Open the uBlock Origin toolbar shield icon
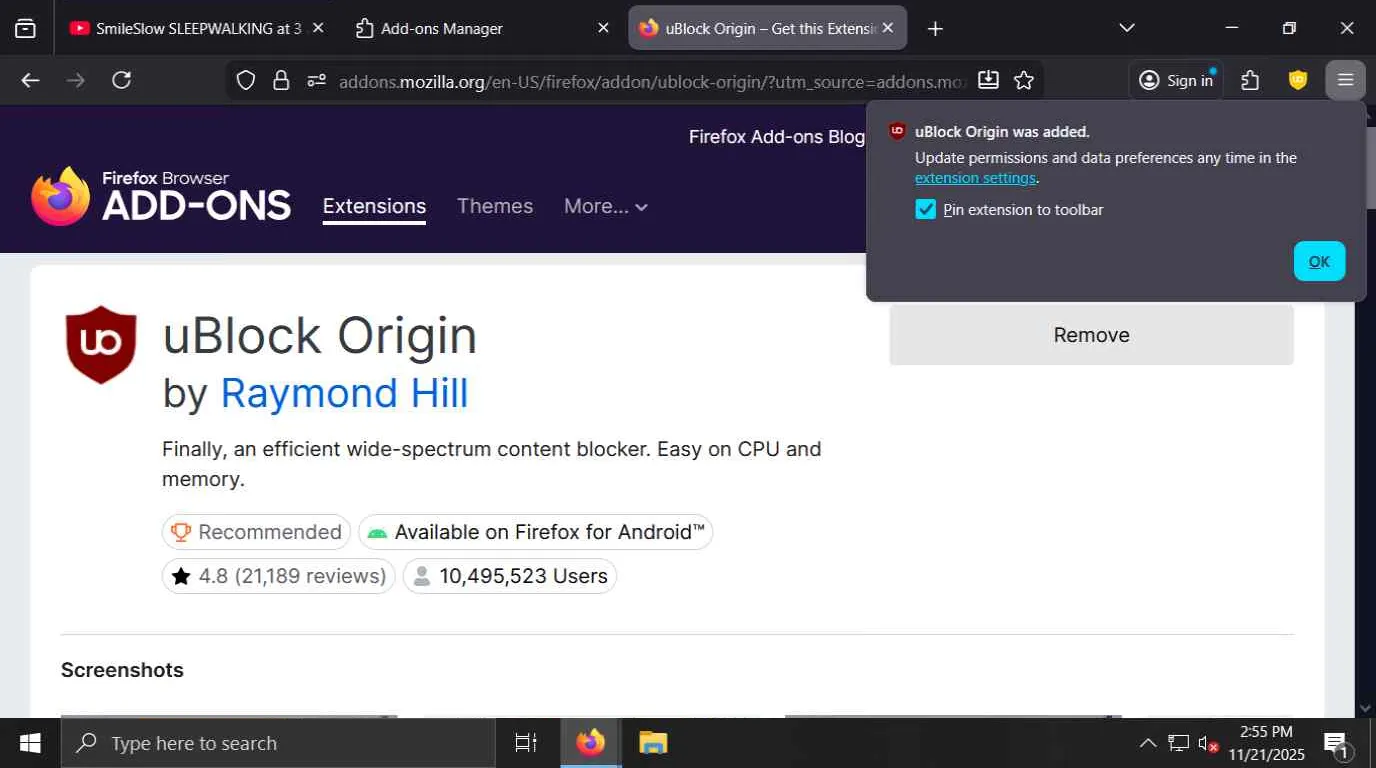This screenshot has width=1376, height=768. [x=1298, y=80]
